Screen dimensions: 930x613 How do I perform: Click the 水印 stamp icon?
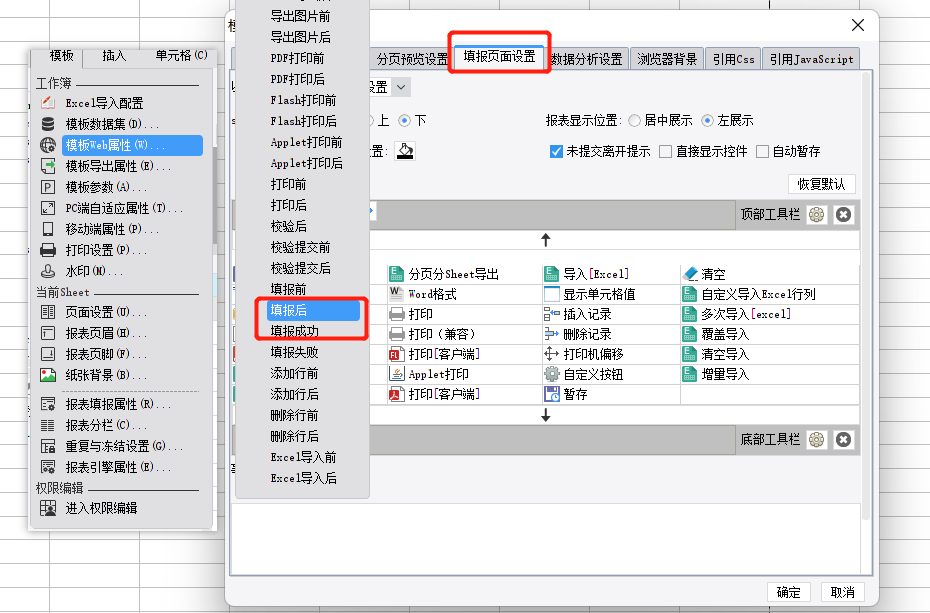(48, 271)
